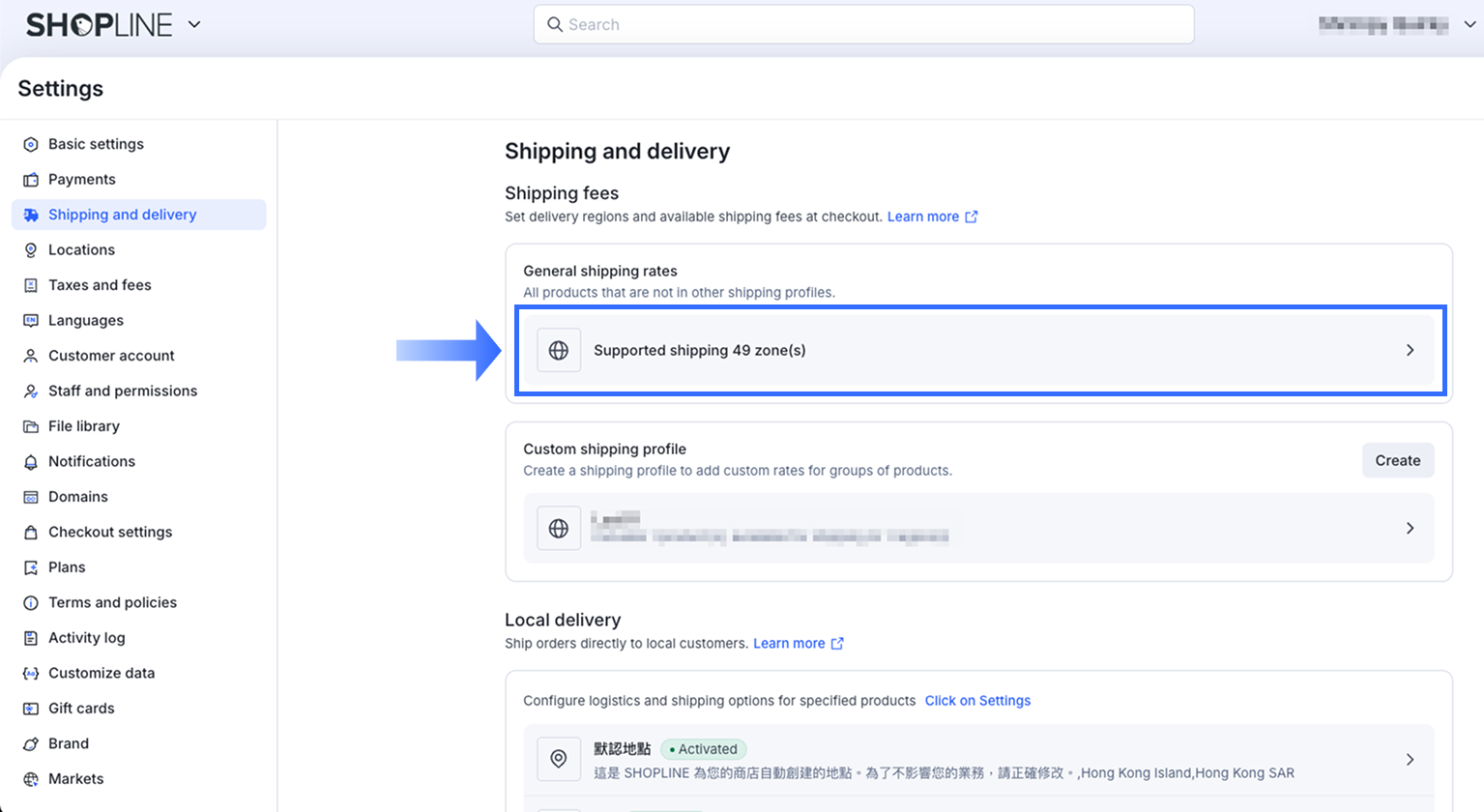Viewport: 1484px width, 812px height.
Task: Focus the Search input field
Action: pyautogui.click(x=863, y=24)
